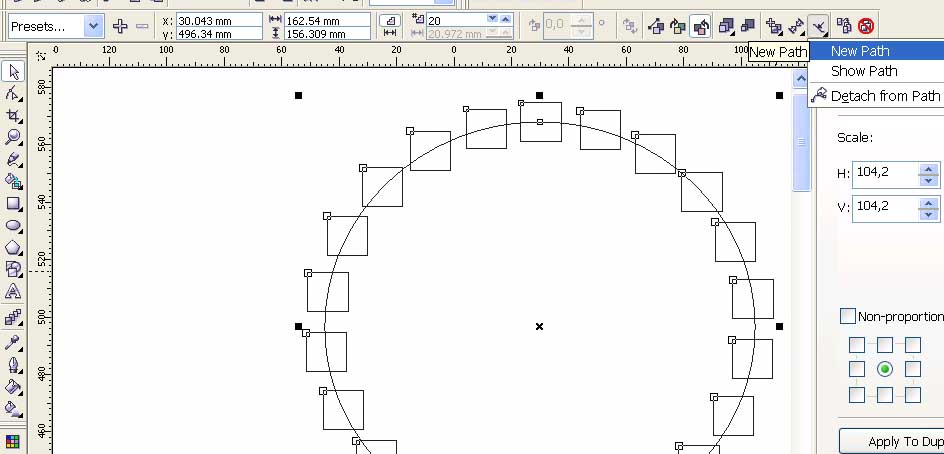Edit the y position field
The width and height of the screenshot is (944, 454).
[219, 34]
